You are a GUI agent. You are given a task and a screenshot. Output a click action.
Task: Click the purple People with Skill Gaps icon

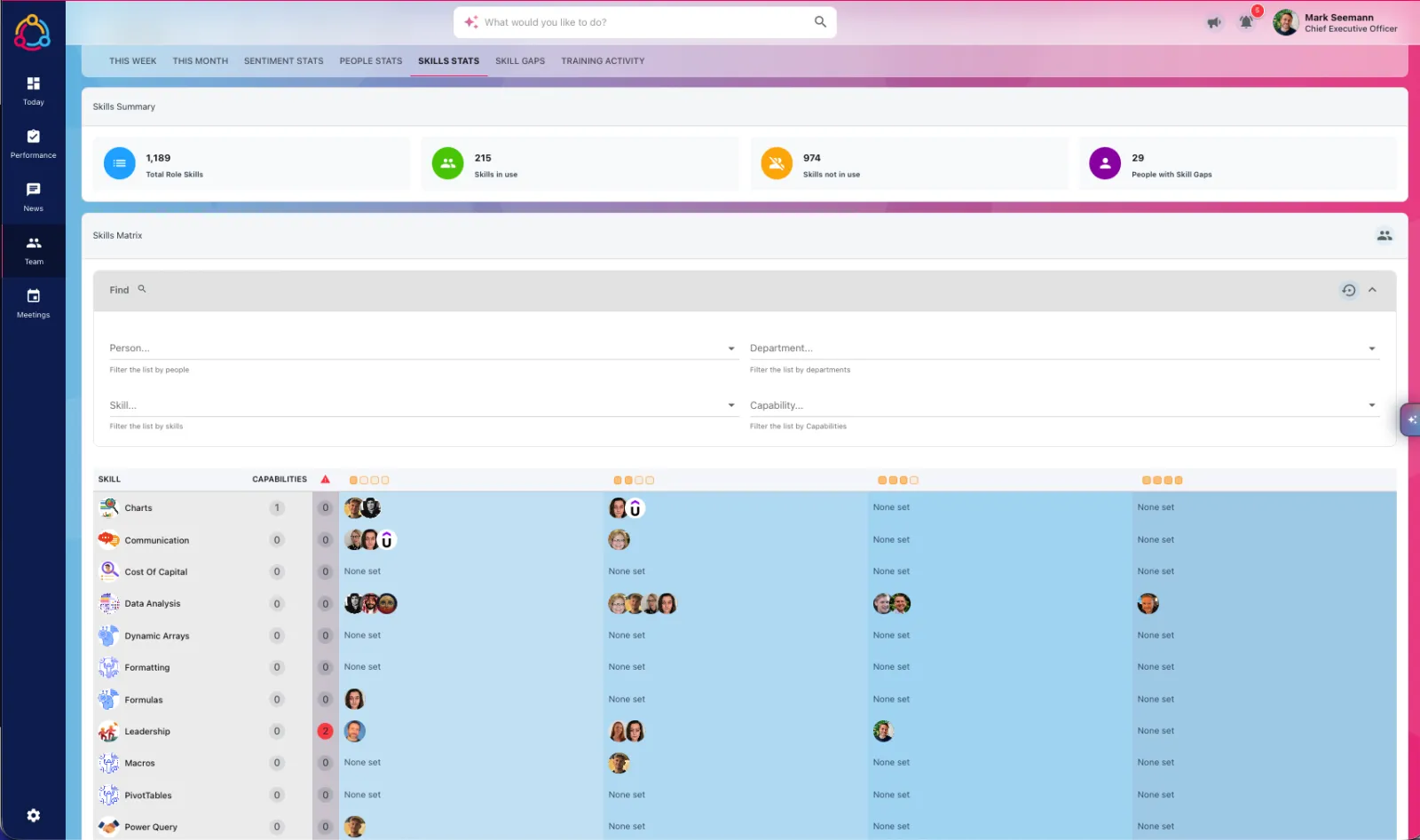coord(1105,163)
